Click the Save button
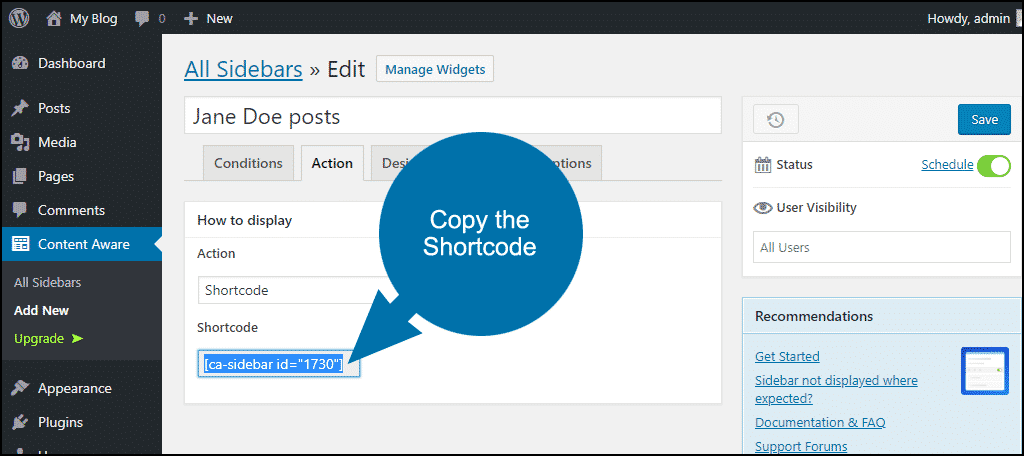 (984, 120)
